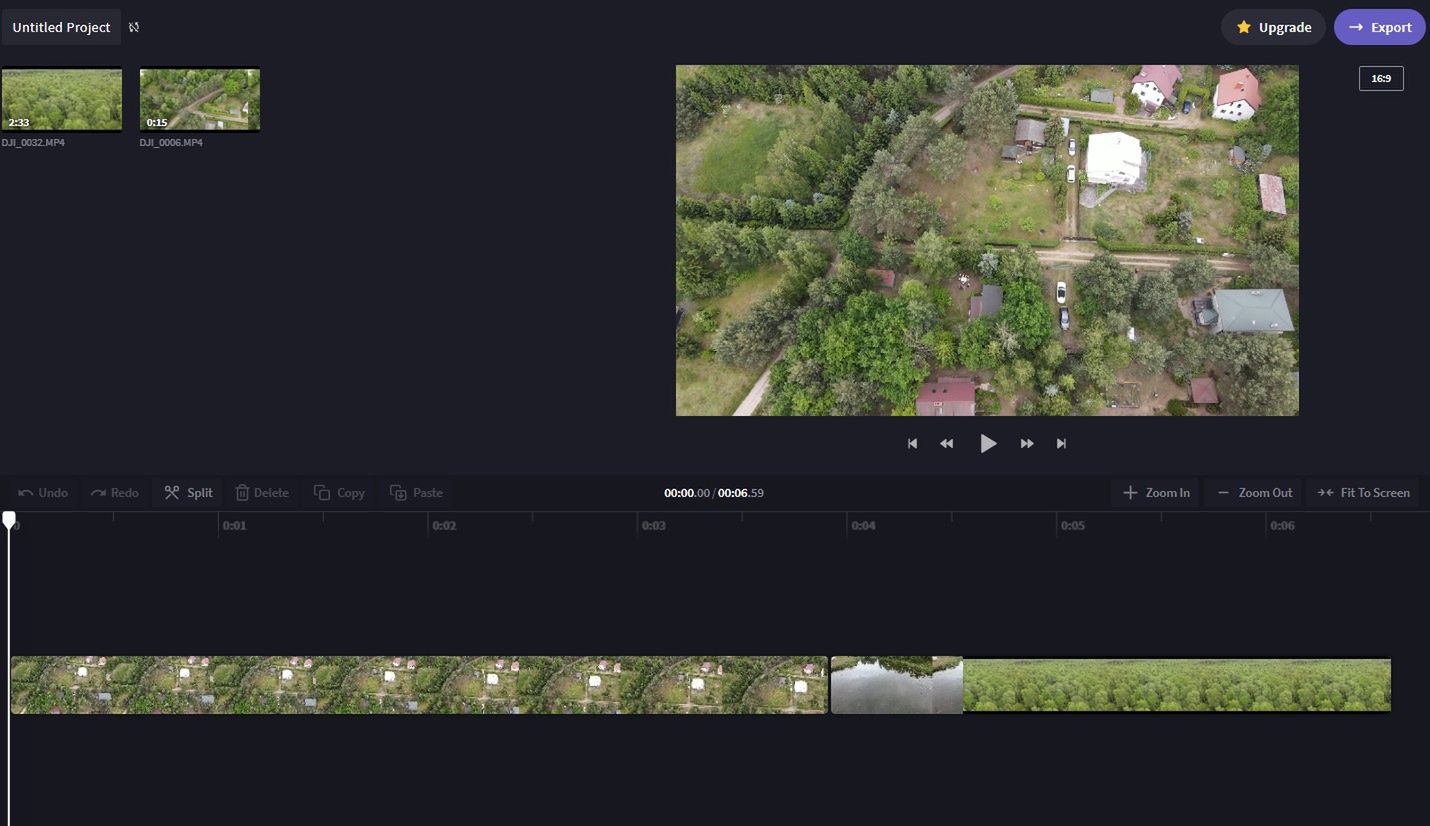Skip to the end of the video
This screenshot has height=826, width=1430.
coord(1062,443)
